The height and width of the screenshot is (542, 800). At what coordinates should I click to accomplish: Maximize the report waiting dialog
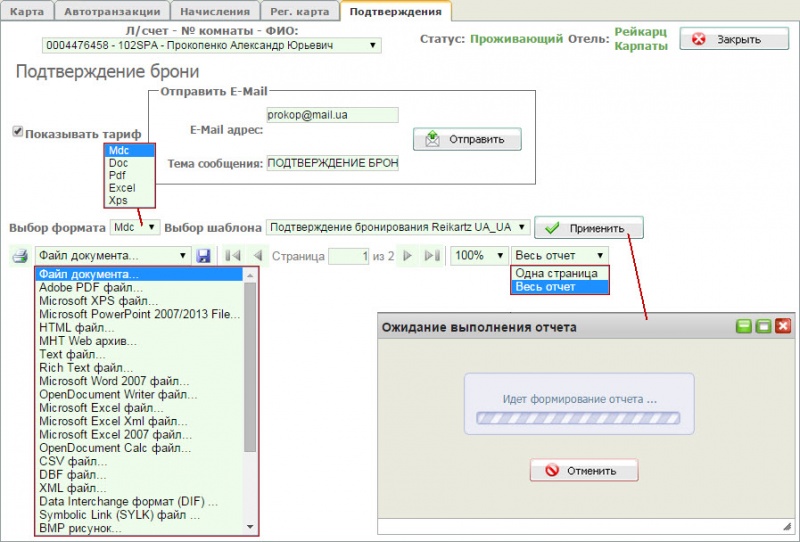[763, 326]
